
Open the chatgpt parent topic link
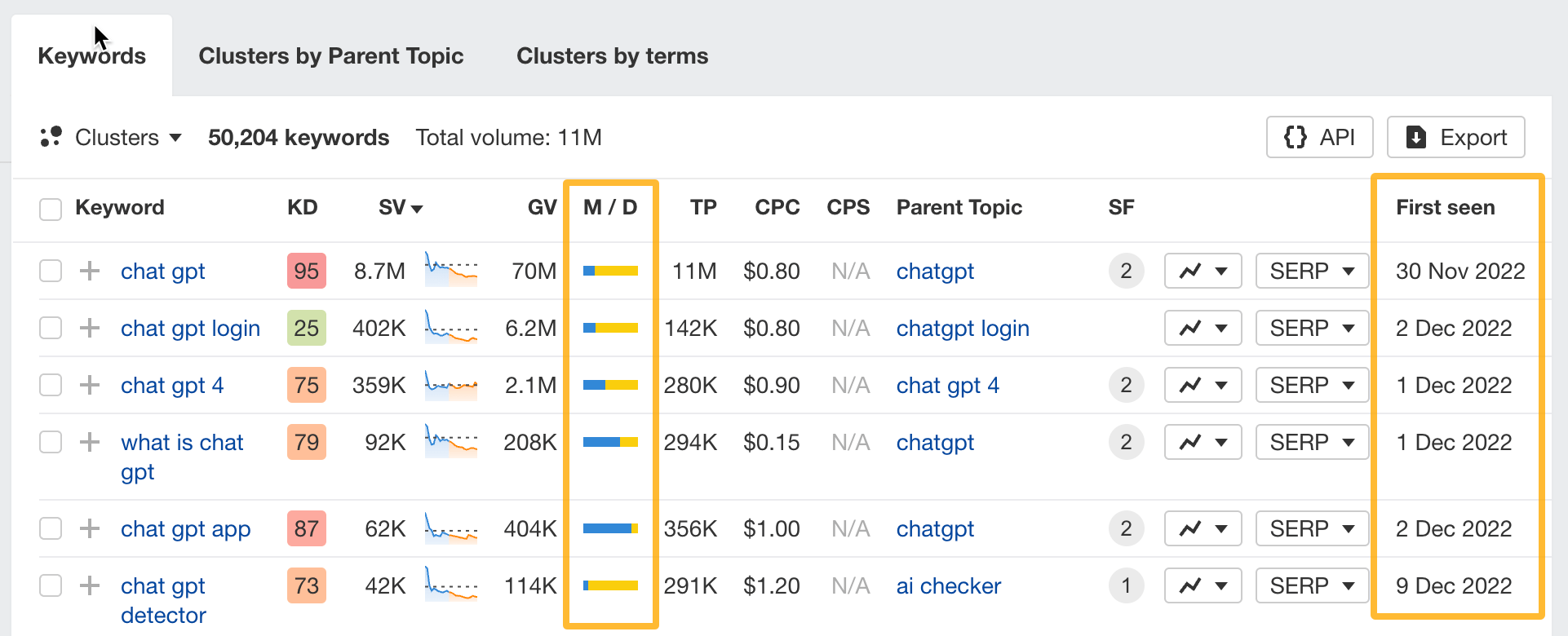point(935,271)
